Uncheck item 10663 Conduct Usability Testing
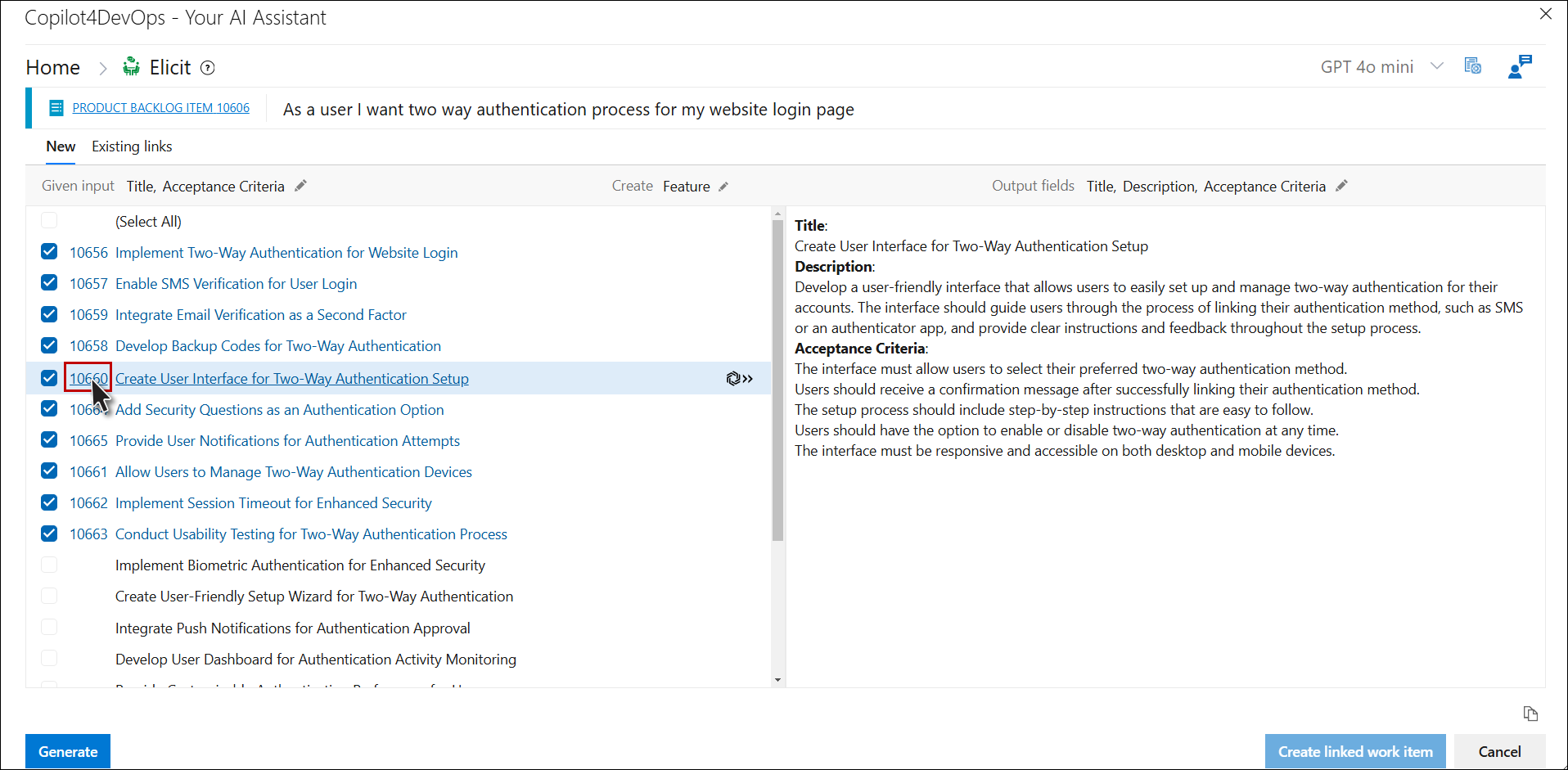 [x=49, y=533]
